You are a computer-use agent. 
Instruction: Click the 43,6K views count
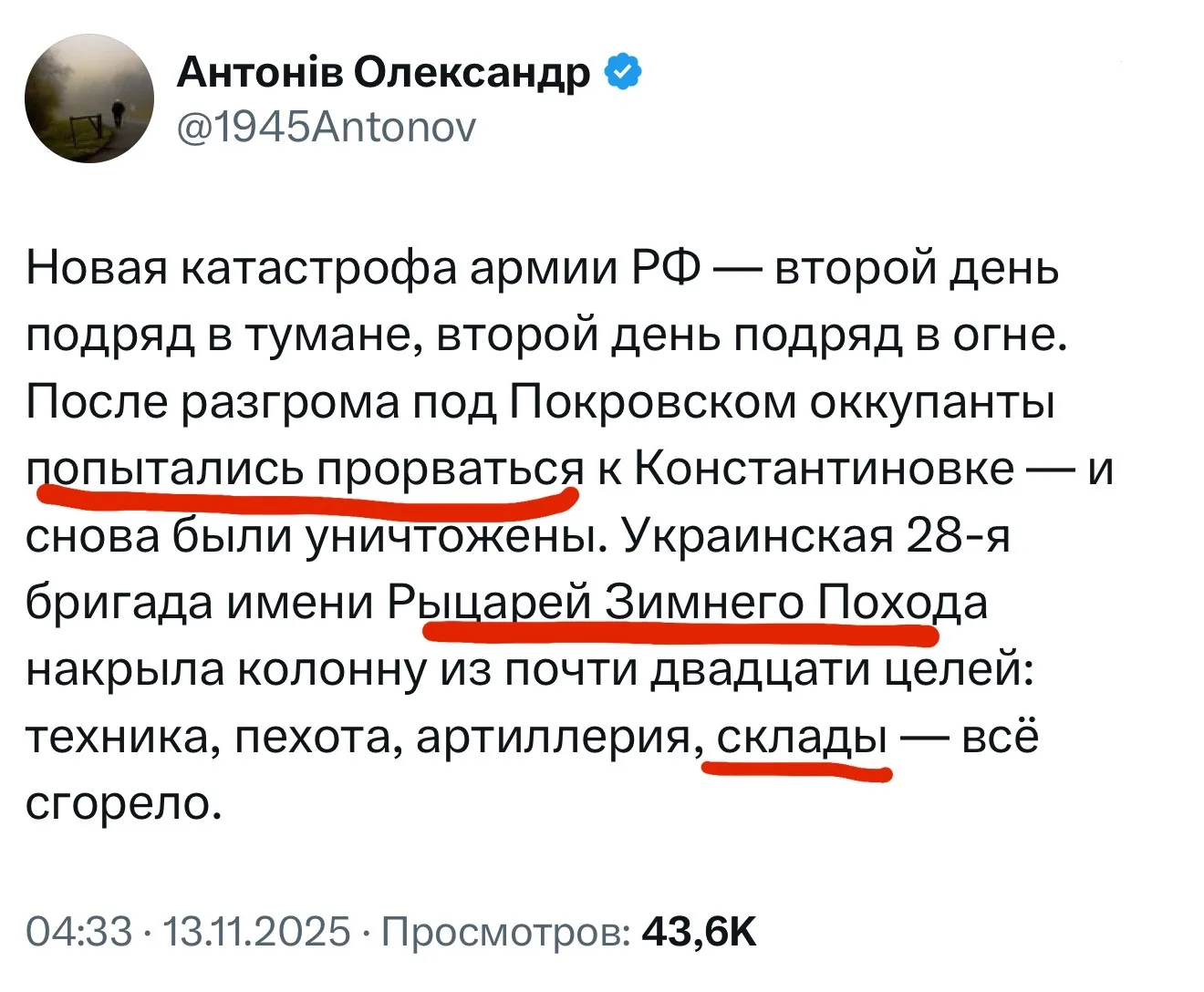point(700,931)
